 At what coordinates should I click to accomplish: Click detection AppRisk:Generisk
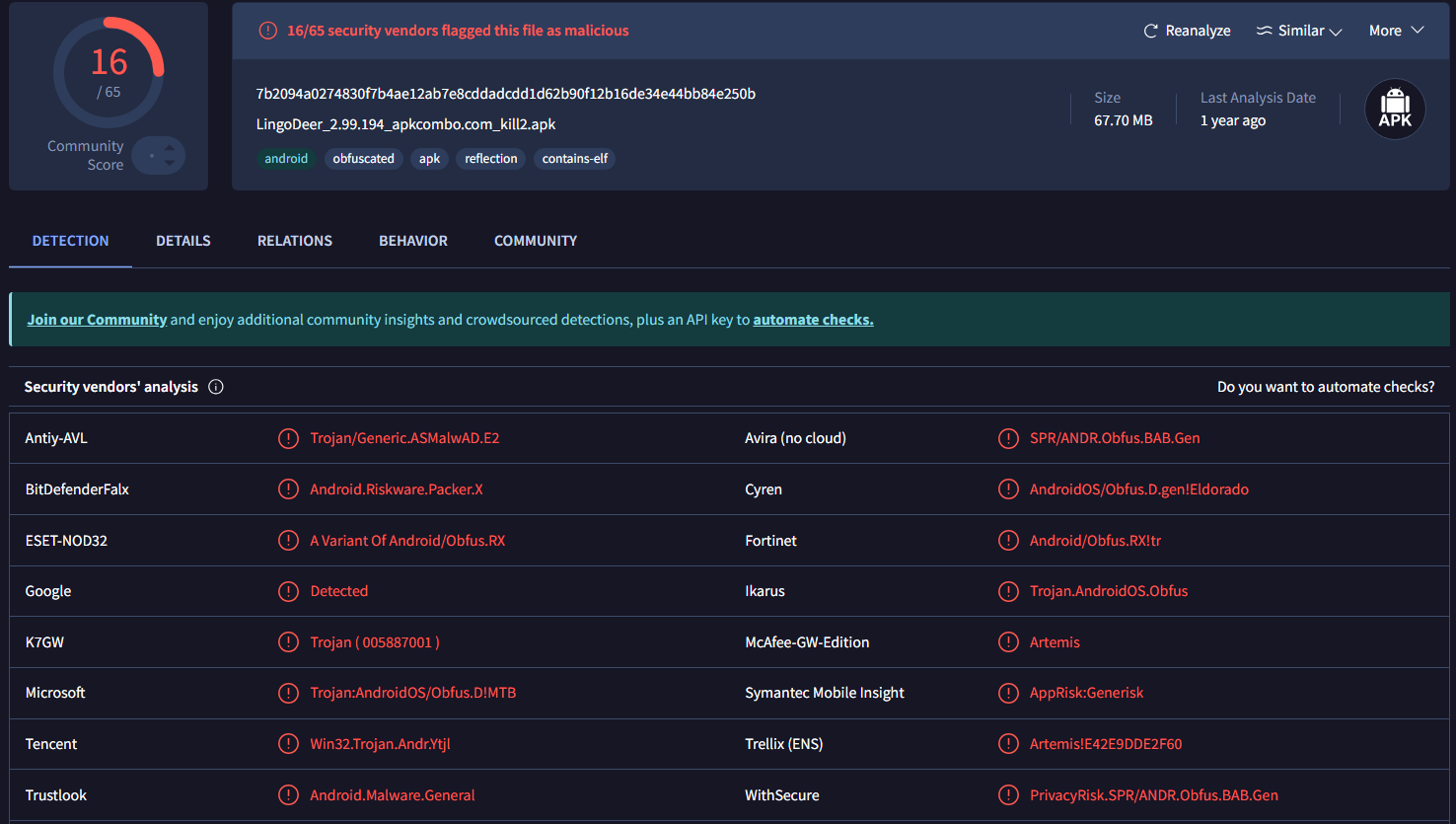(x=1086, y=693)
